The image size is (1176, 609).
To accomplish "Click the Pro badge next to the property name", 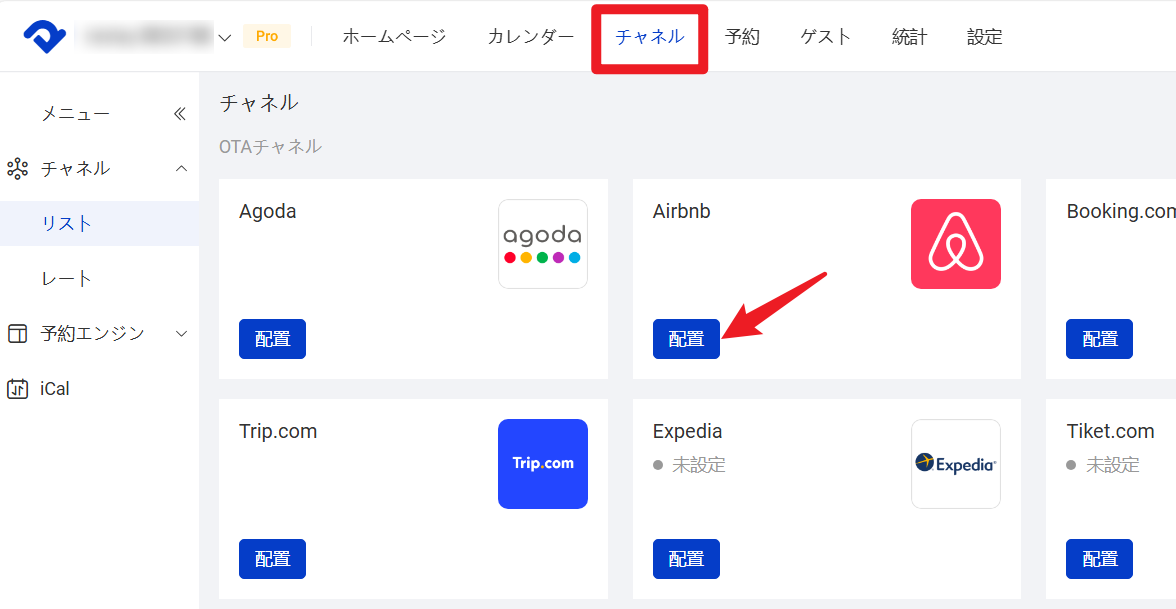I will click(266, 35).
